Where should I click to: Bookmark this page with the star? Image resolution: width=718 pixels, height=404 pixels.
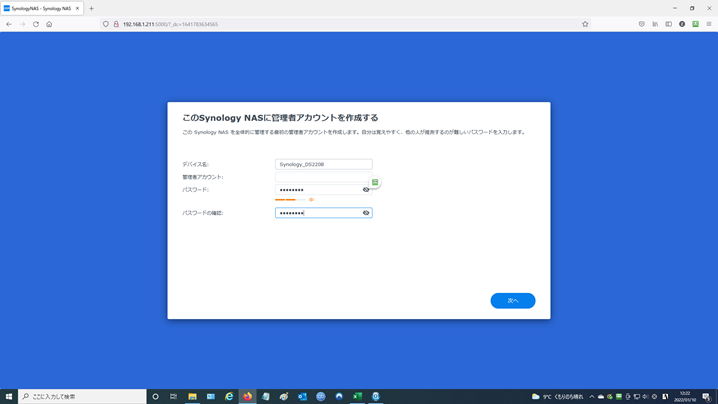585,24
